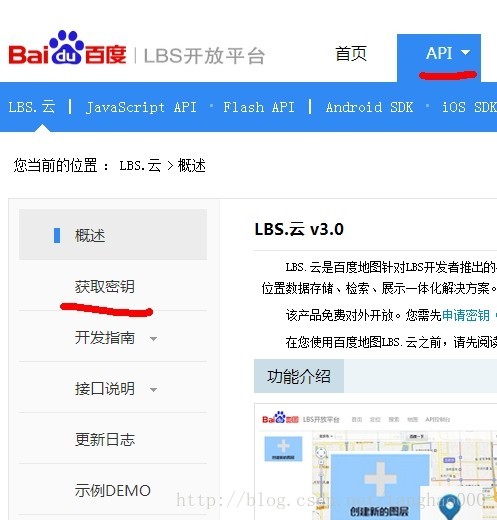Open 示例DEMO in the sidebar

113,491
